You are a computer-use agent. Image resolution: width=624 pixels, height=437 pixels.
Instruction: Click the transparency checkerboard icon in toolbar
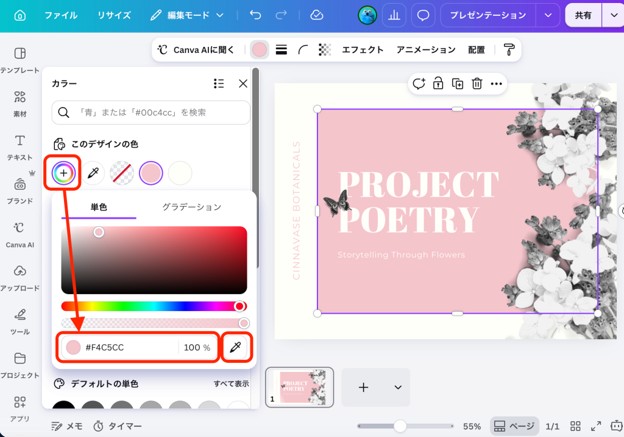[x=325, y=50]
